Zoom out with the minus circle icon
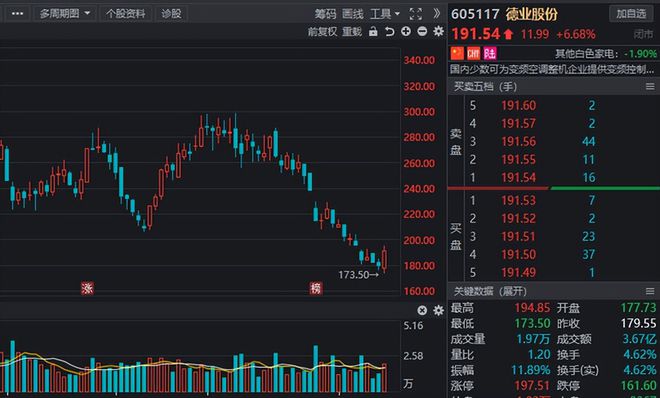This screenshot has width=660, height=398. pos(422,31)
